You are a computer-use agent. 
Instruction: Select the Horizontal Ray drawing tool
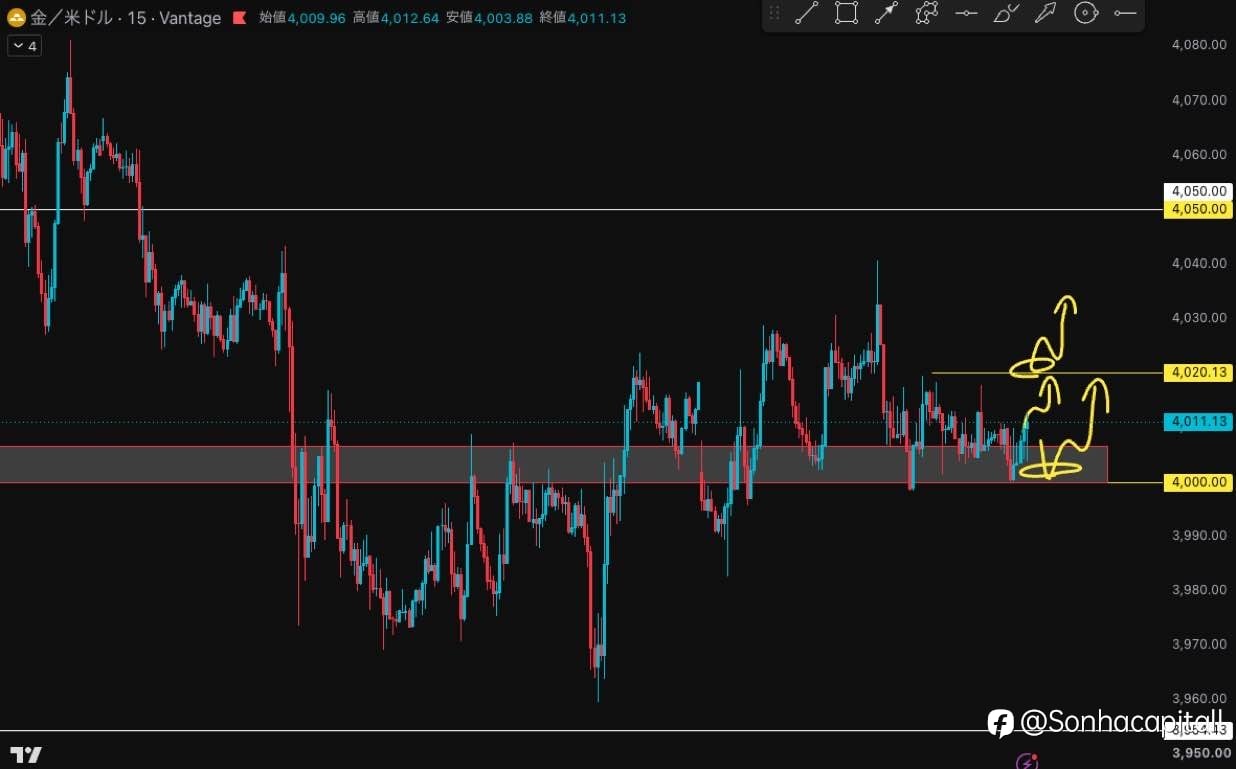(1125, 13)
